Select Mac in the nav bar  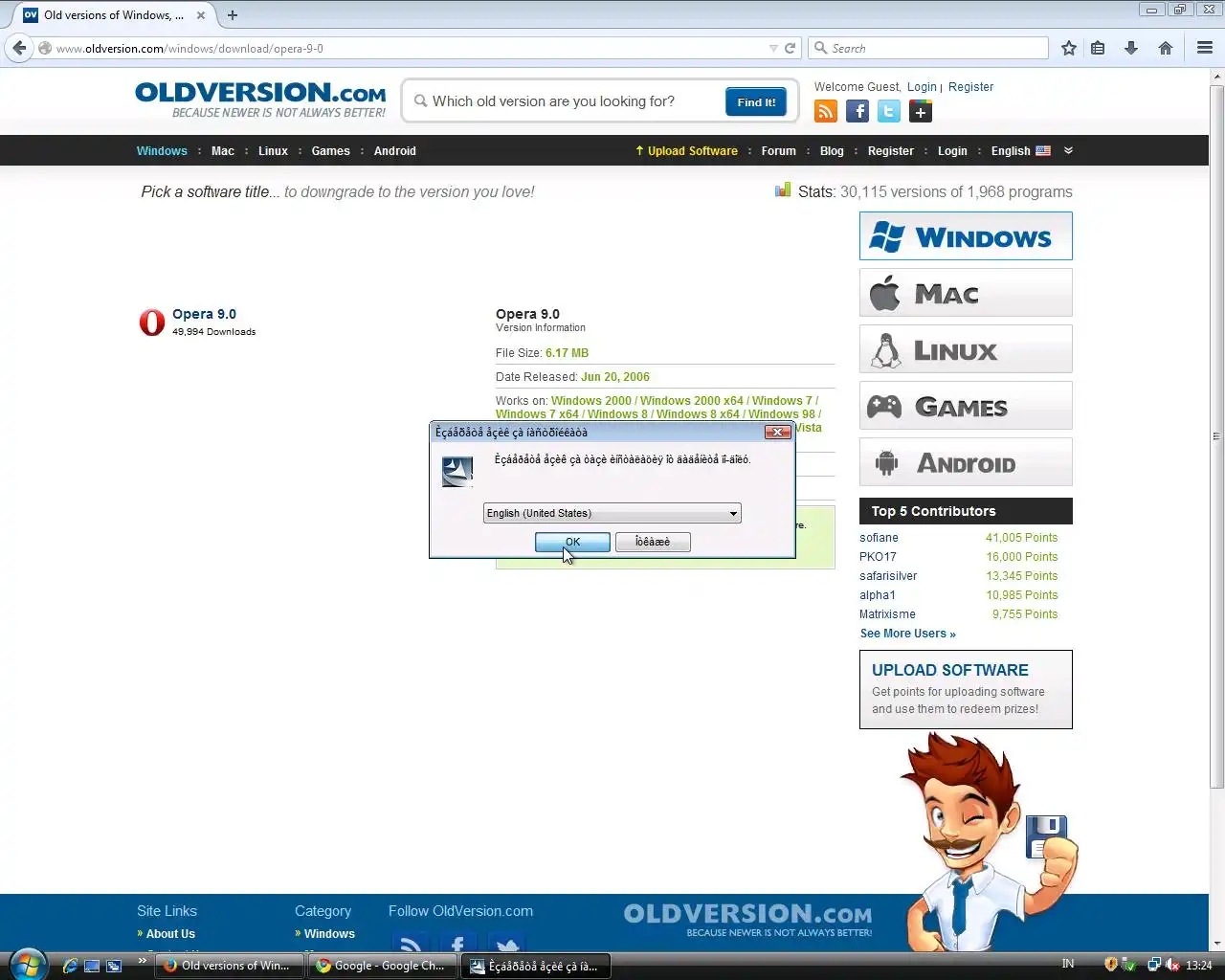point(223,151)
